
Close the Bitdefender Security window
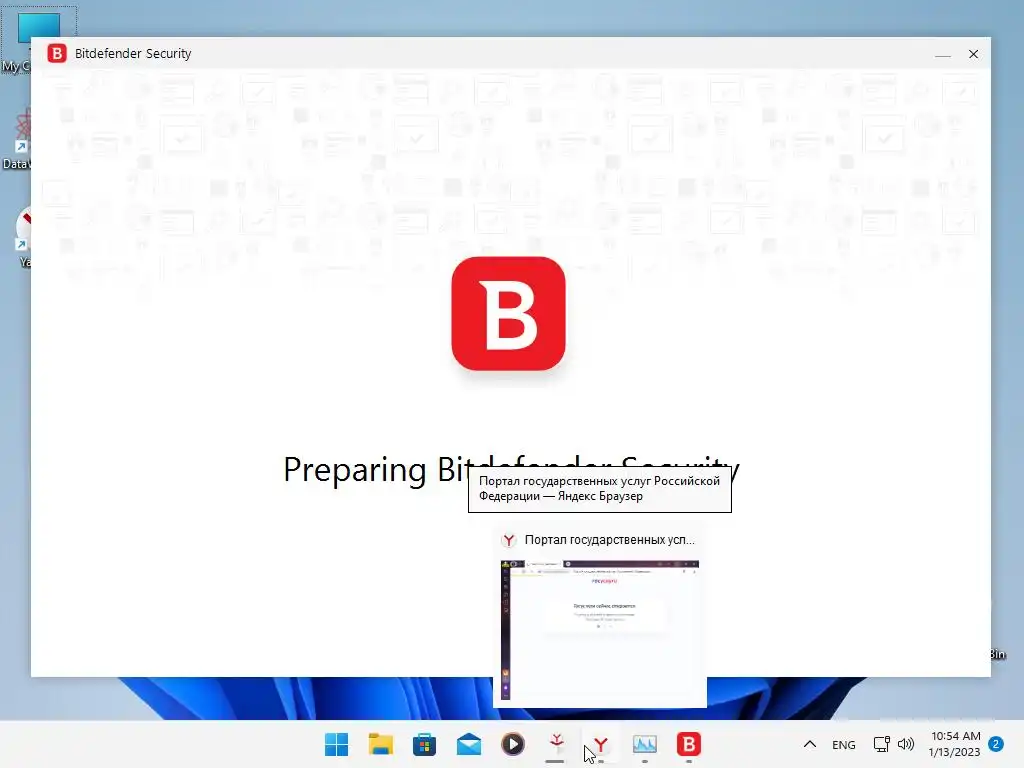[x=973, y=54]
